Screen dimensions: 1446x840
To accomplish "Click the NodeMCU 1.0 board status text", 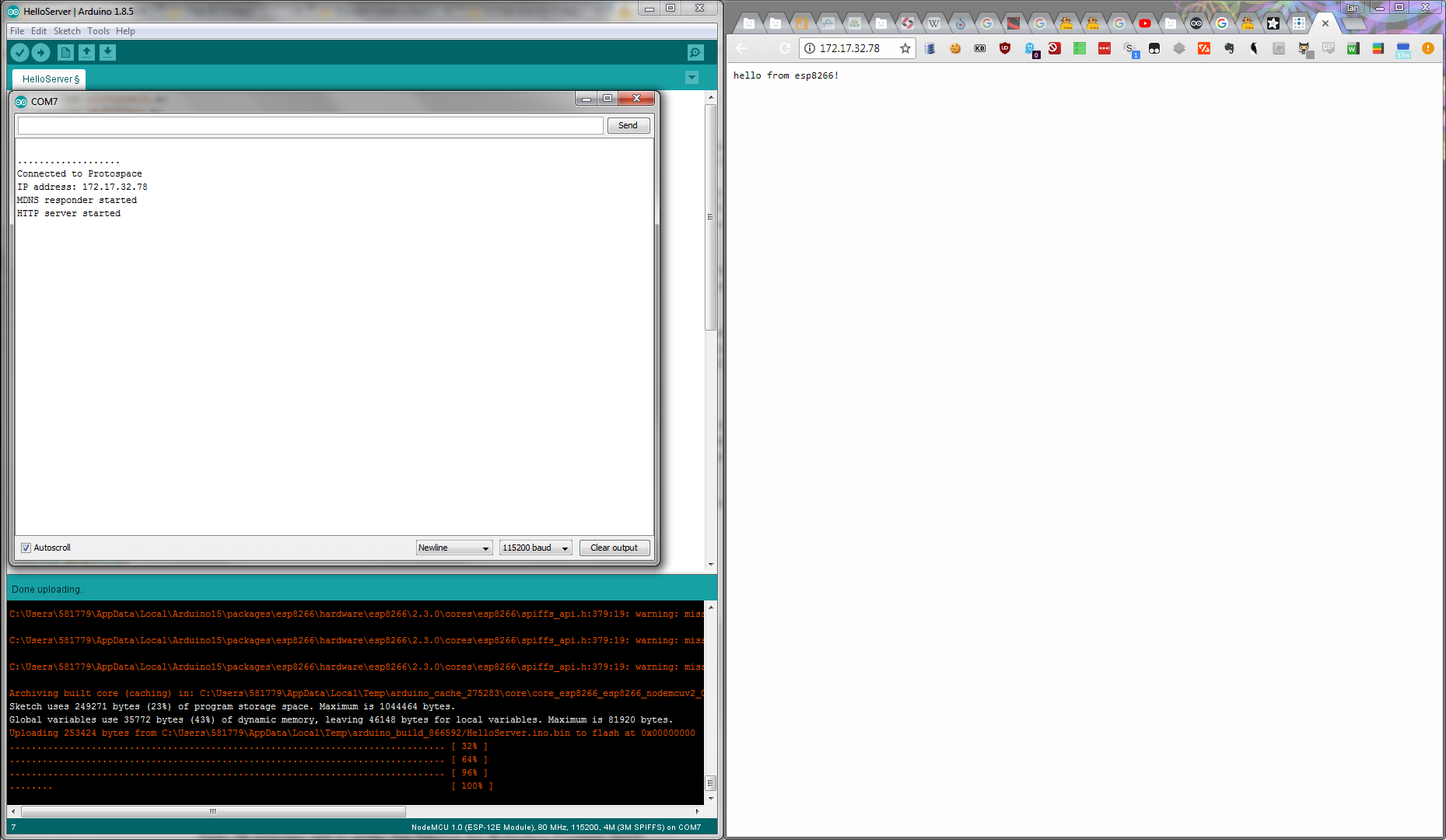I will coord(556,828).
